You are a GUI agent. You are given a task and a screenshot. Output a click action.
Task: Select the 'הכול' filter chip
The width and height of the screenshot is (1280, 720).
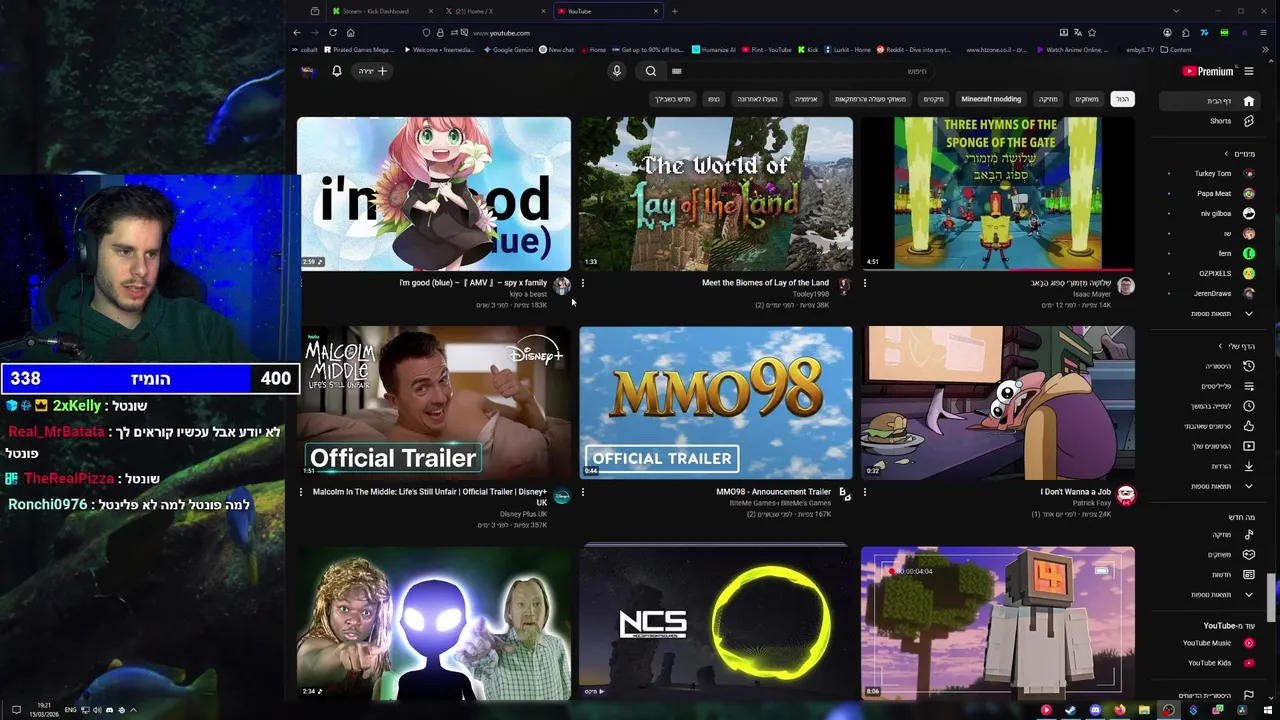pyautogui.click(x=1123, y=99)
